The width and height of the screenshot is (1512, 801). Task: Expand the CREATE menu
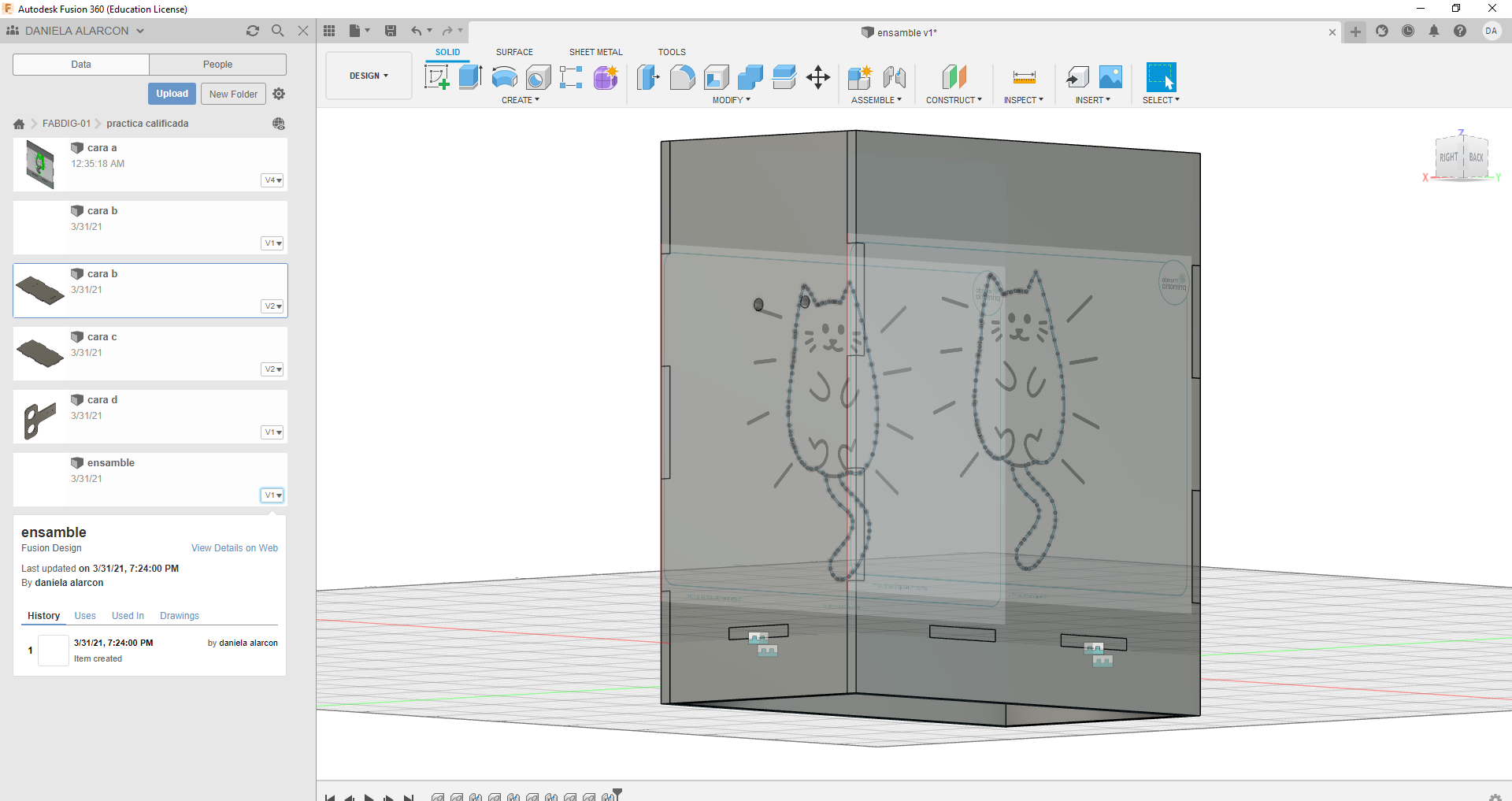(521, 100)
